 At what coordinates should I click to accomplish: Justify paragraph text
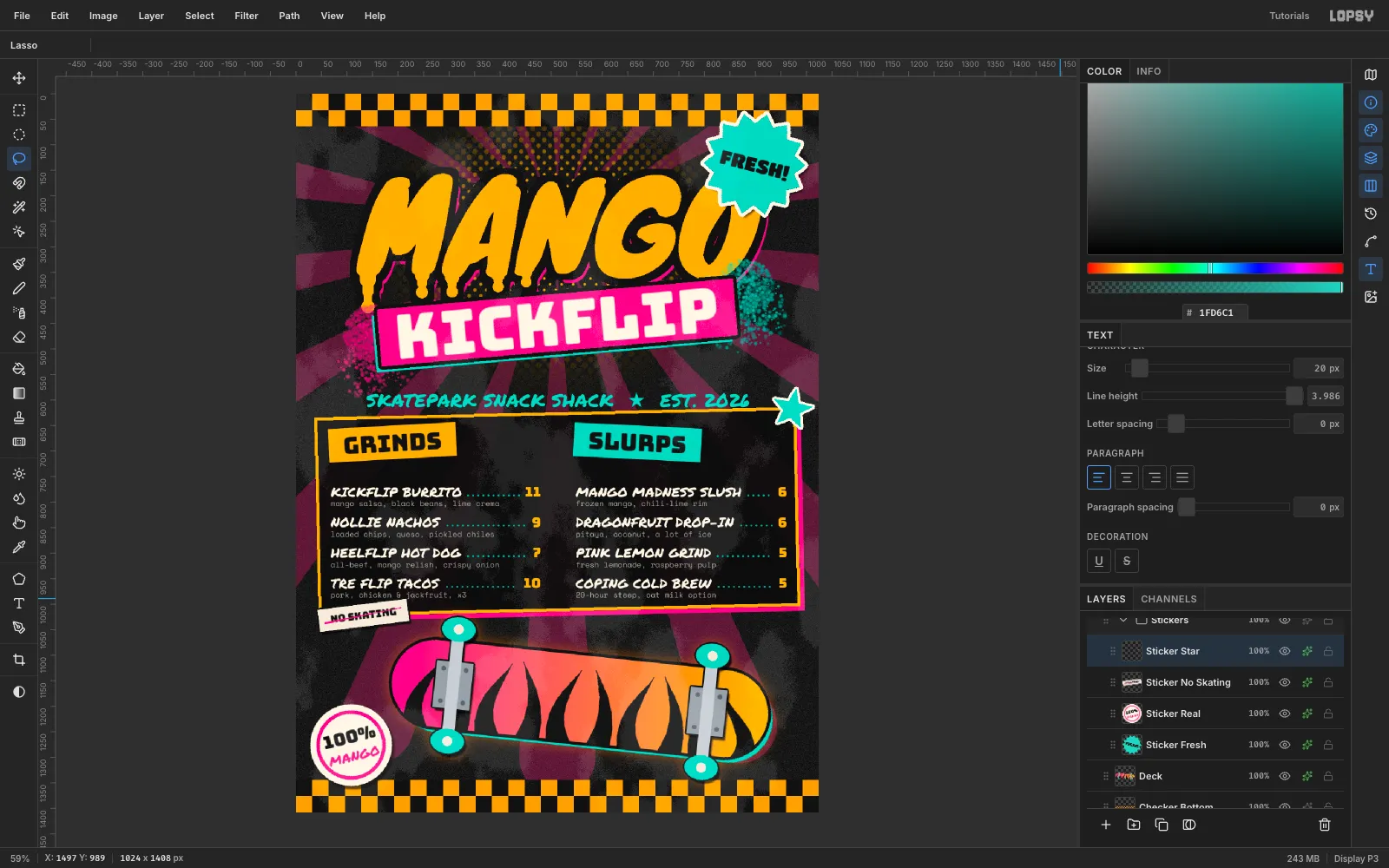pos(1182,477)
